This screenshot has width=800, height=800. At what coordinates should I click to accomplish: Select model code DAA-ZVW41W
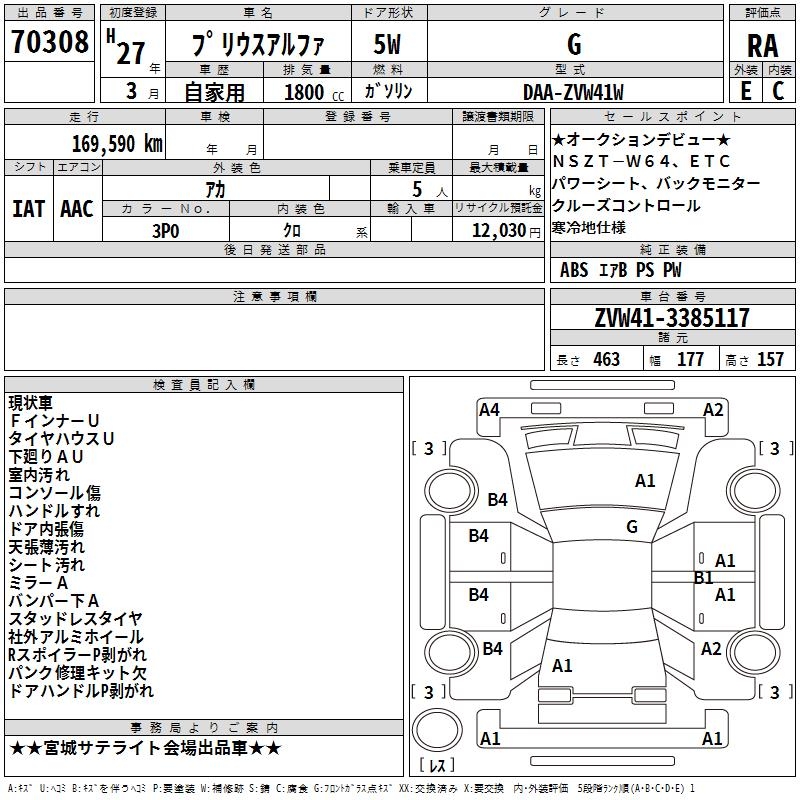coord(573,92)
